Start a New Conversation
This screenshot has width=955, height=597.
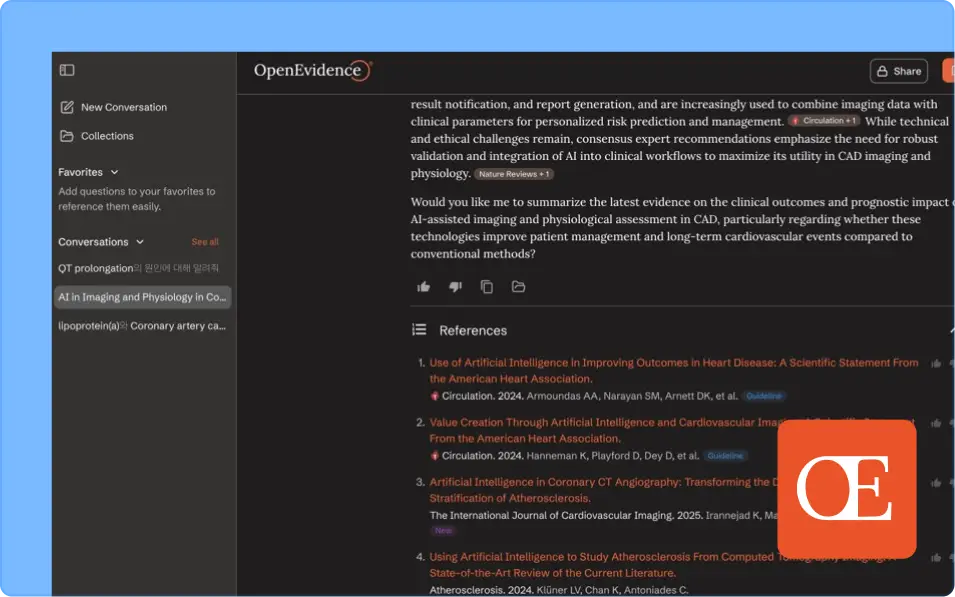(x=113, y=107)
